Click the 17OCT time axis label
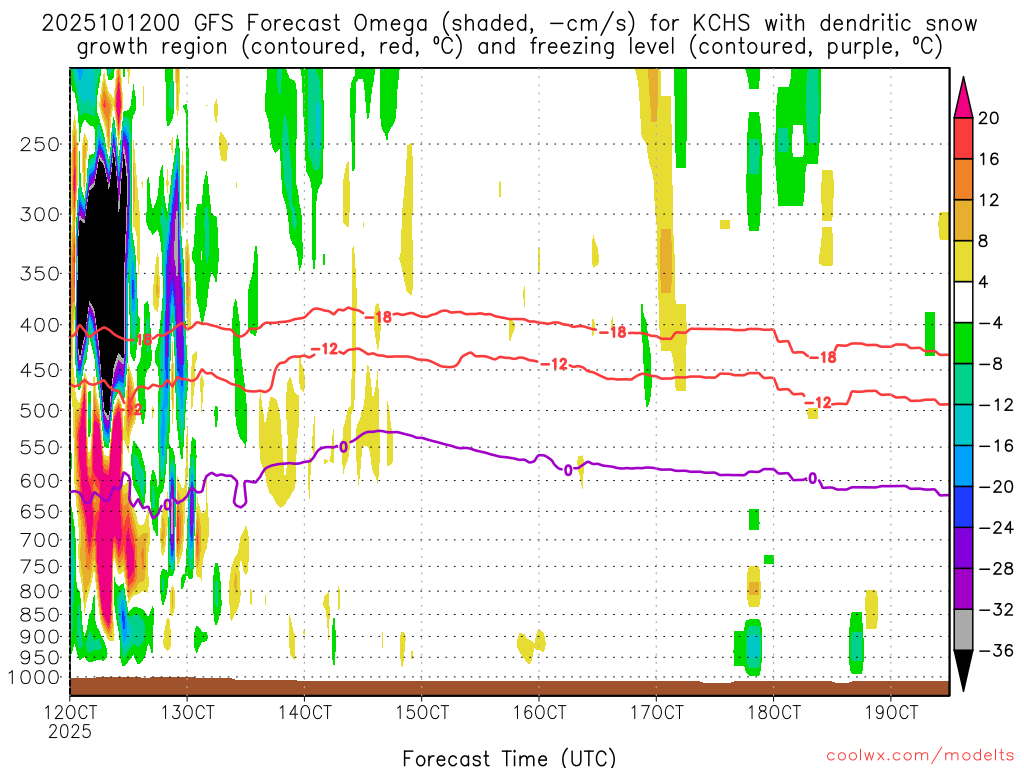 point(656,712)
